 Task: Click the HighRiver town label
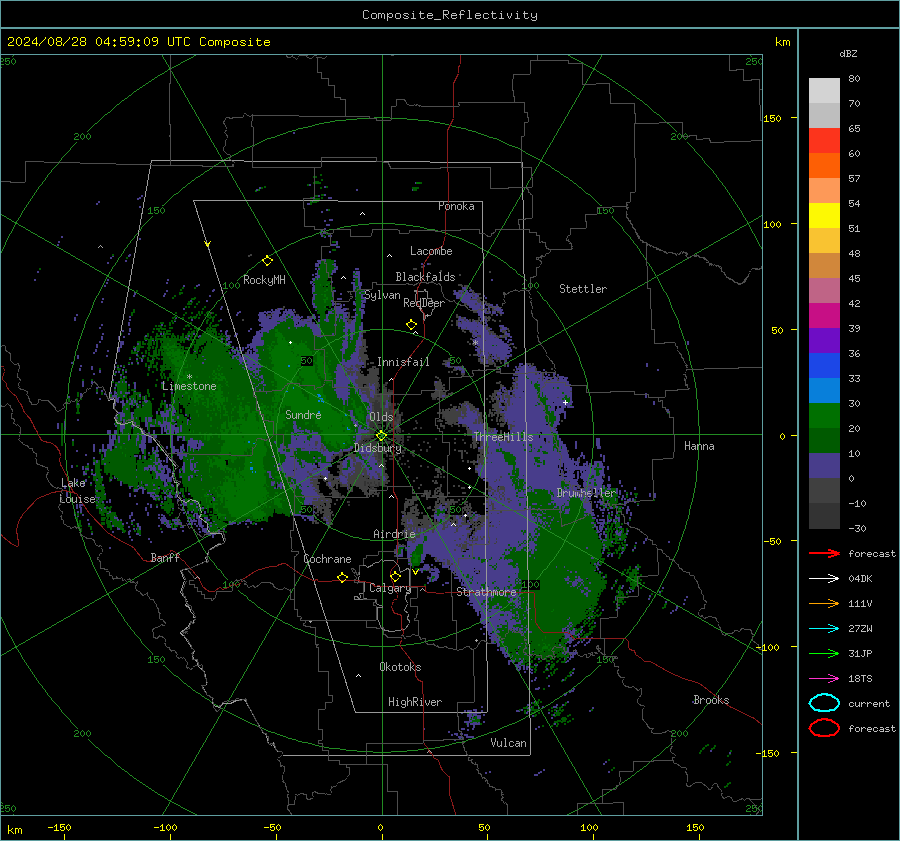[415, 702]
